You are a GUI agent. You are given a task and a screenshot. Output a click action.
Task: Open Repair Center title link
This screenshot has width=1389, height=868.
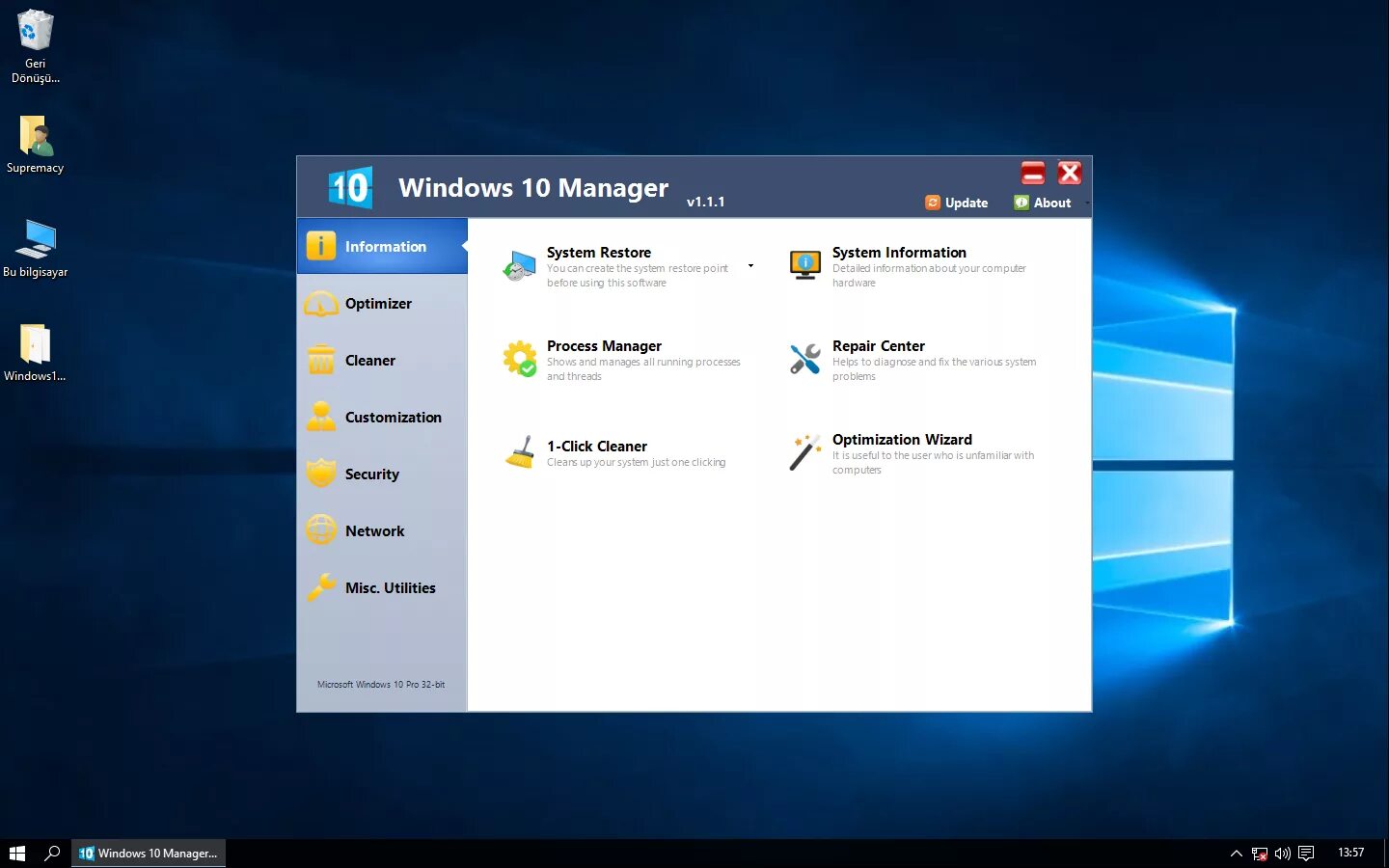[879, 346]
